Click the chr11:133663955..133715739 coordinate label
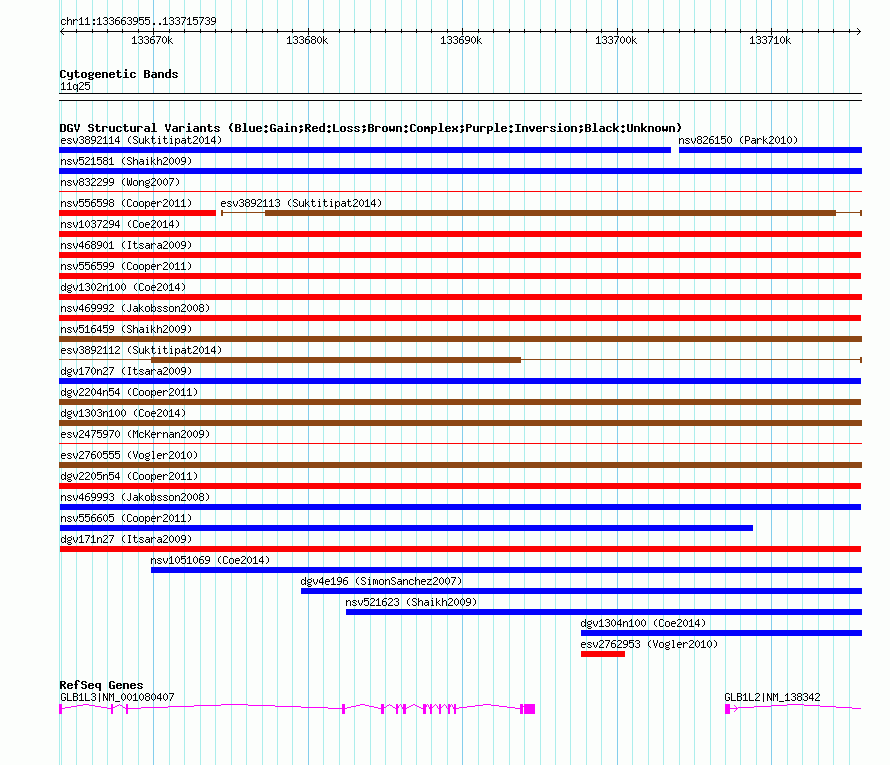890x765 pixels. pos(138,21)
